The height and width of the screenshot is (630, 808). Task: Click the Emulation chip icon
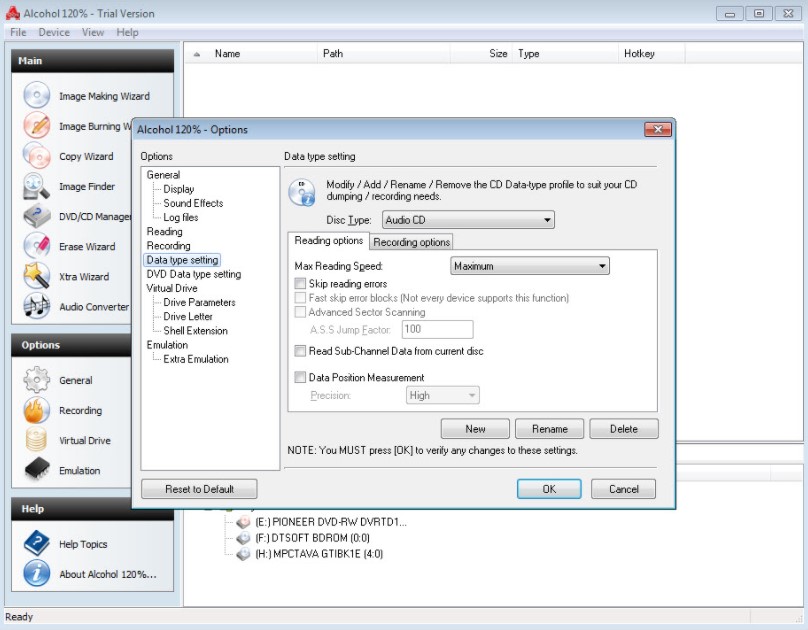tap(37, 470)
